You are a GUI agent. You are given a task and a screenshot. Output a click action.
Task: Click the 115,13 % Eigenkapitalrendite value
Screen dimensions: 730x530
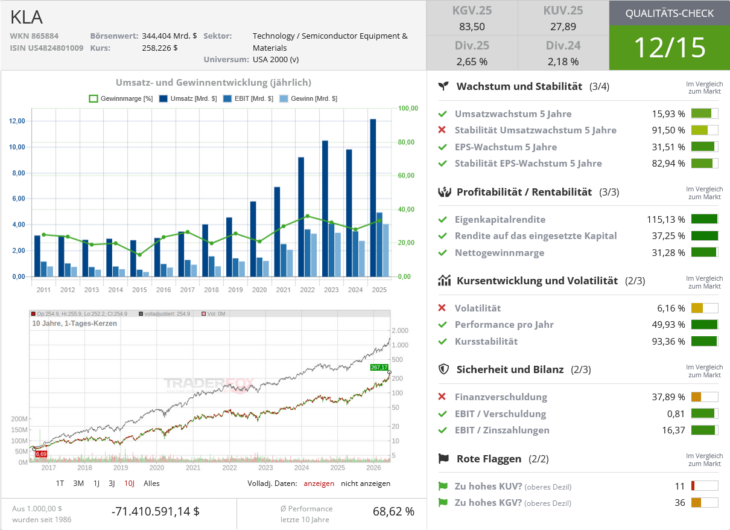666,219
